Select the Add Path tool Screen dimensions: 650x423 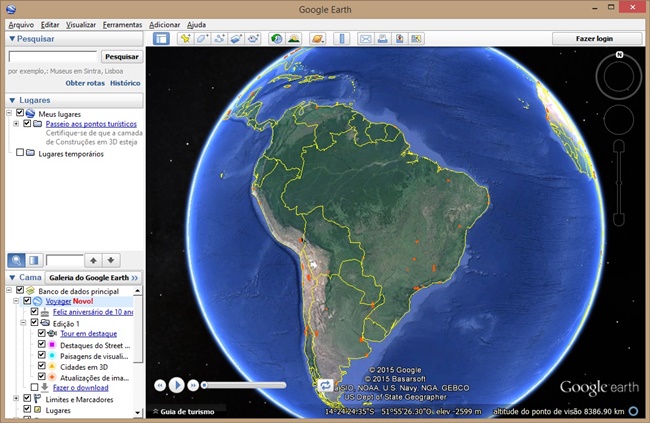219,39
